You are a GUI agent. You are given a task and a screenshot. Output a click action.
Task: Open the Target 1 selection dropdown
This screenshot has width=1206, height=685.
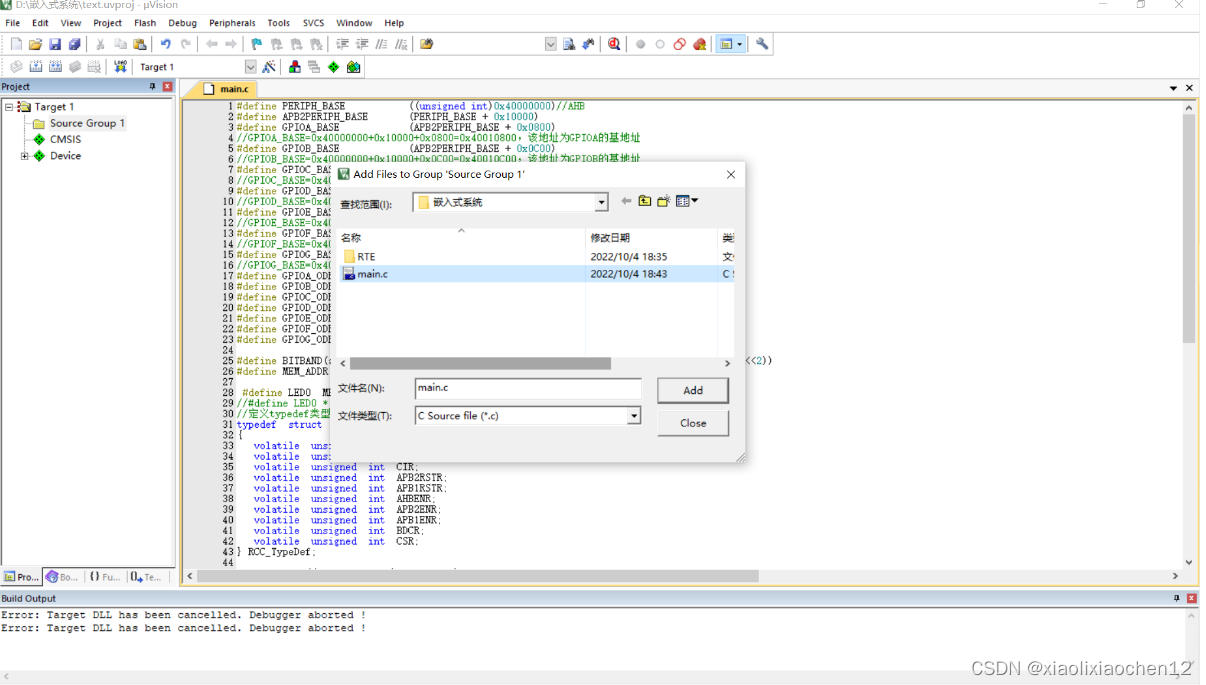point(250,67)
